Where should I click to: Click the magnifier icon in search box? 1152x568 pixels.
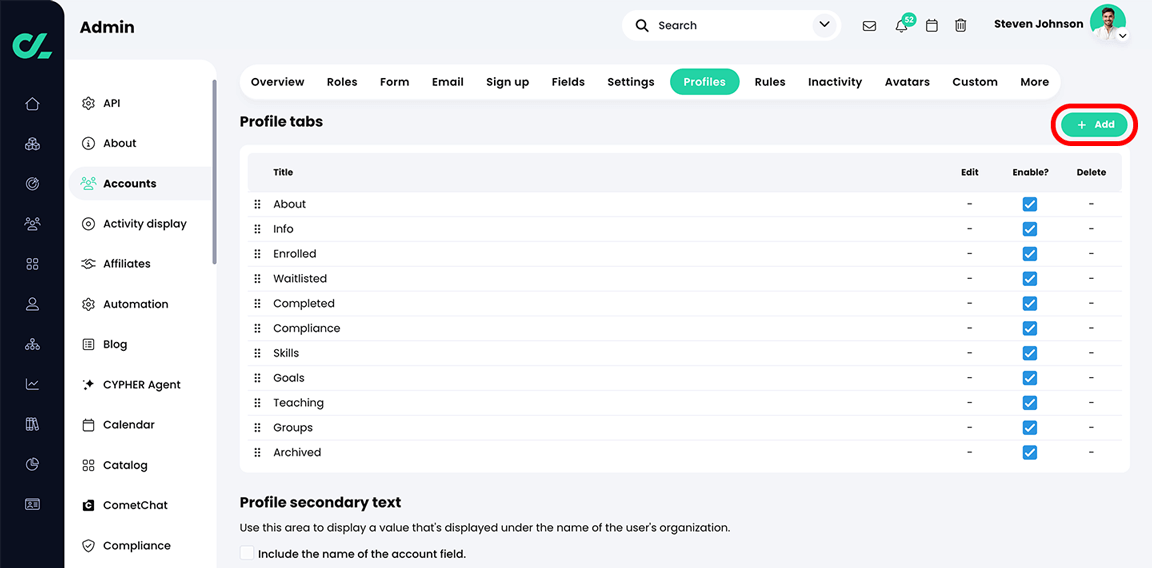tap(642, 26)
